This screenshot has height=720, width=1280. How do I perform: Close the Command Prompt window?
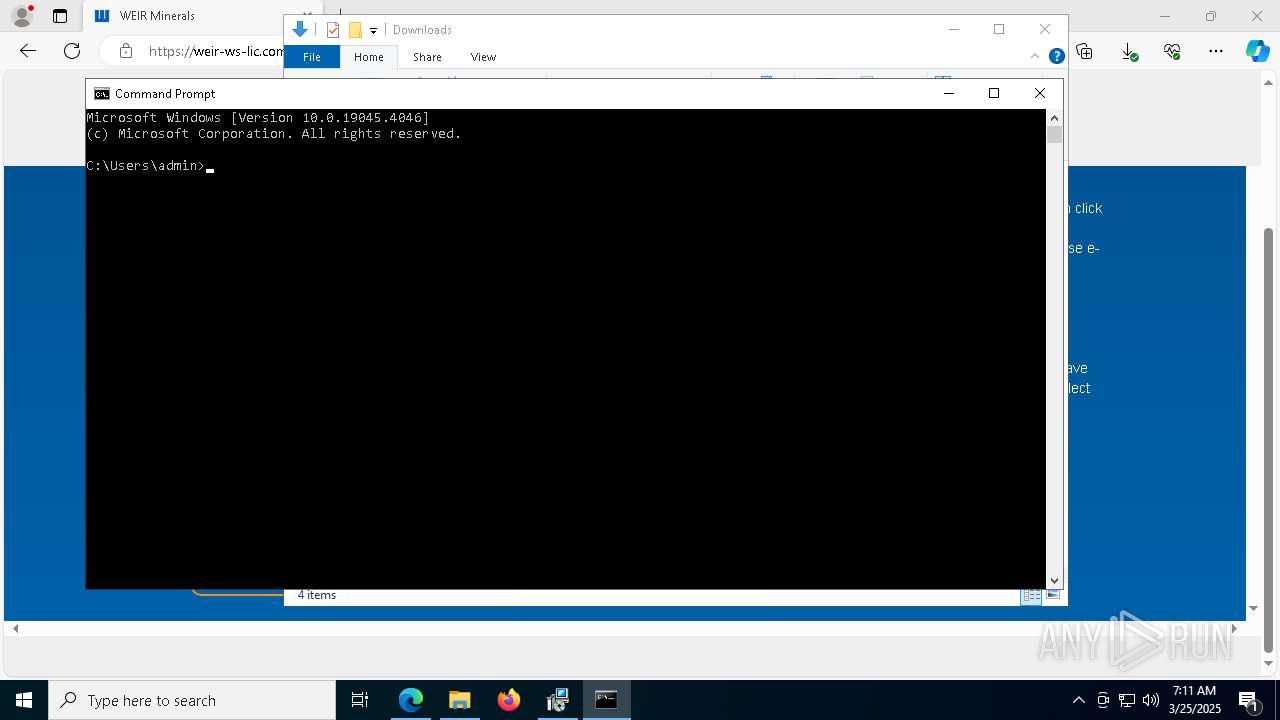pyautogui.click(x=1040, y=93)
